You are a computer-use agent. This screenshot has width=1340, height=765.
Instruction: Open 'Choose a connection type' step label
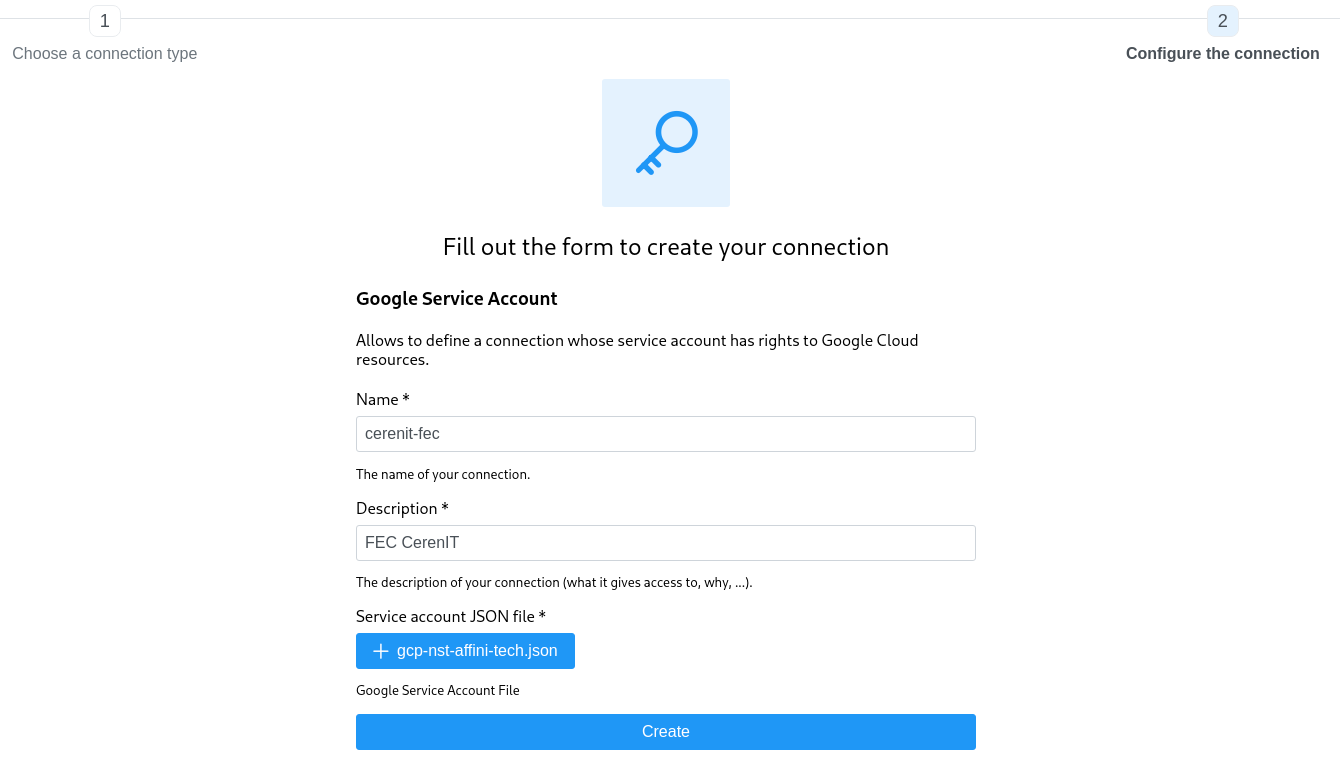point(105,54)
